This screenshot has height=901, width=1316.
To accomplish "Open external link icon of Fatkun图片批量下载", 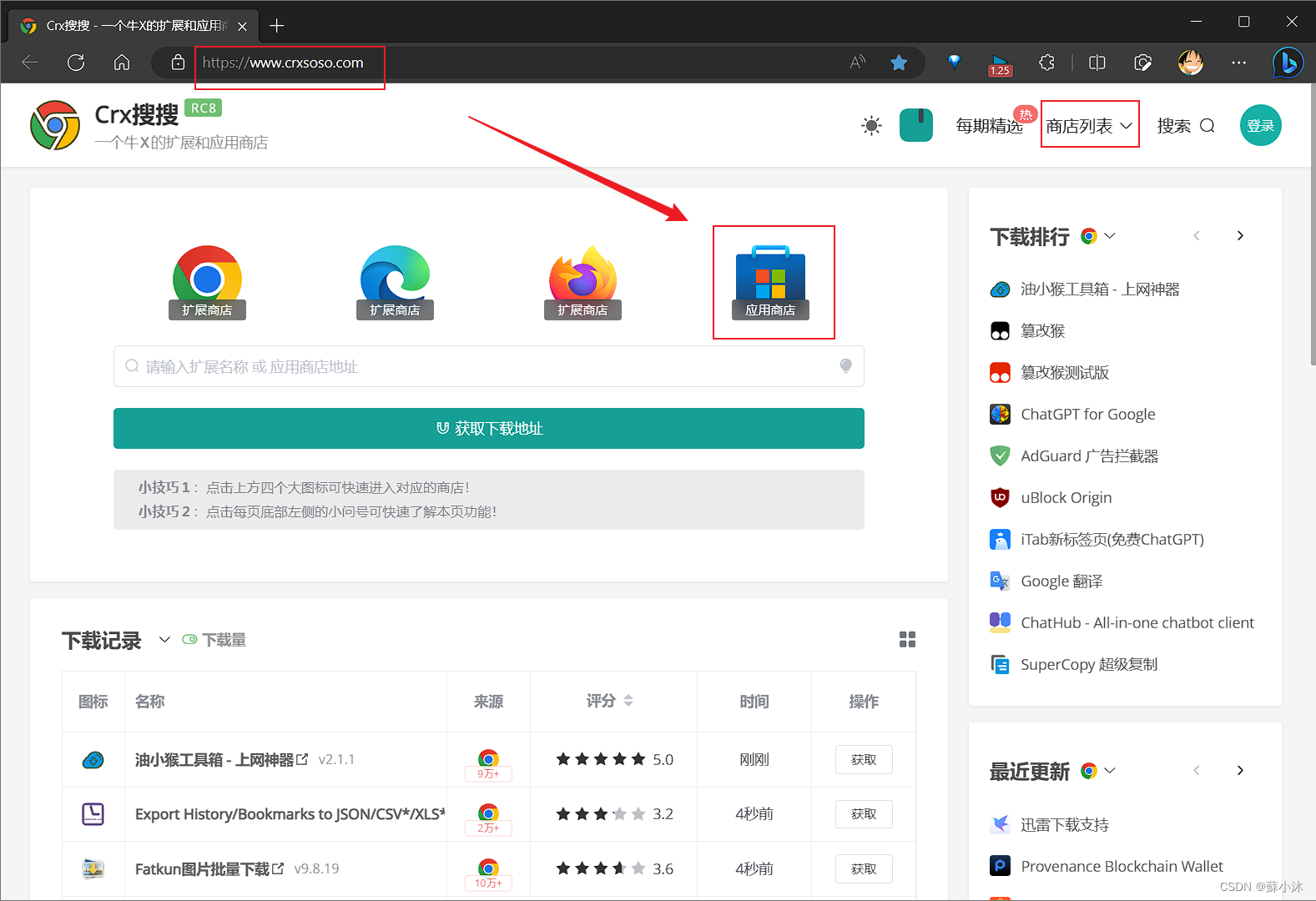I will (278, 868).
